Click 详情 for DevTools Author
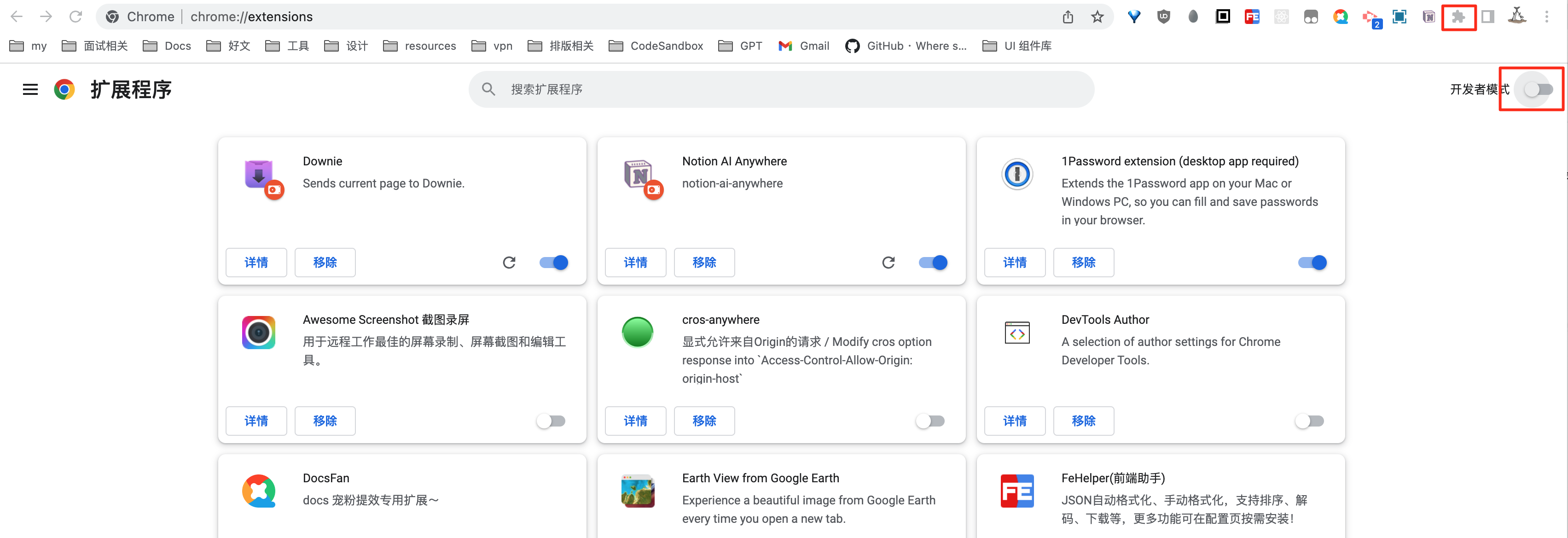The width and height of the screenshot is (1568, 538). click(x=1014, y=421)
